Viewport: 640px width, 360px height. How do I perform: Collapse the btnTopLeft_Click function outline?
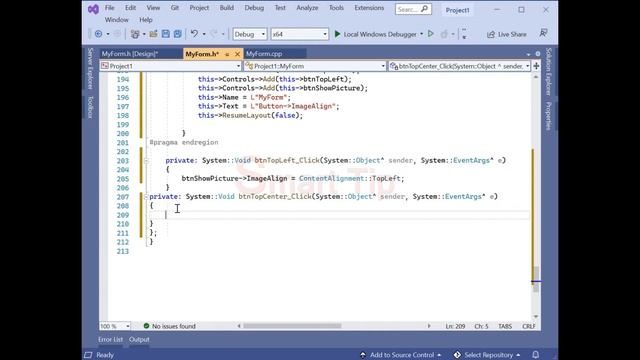146,160
